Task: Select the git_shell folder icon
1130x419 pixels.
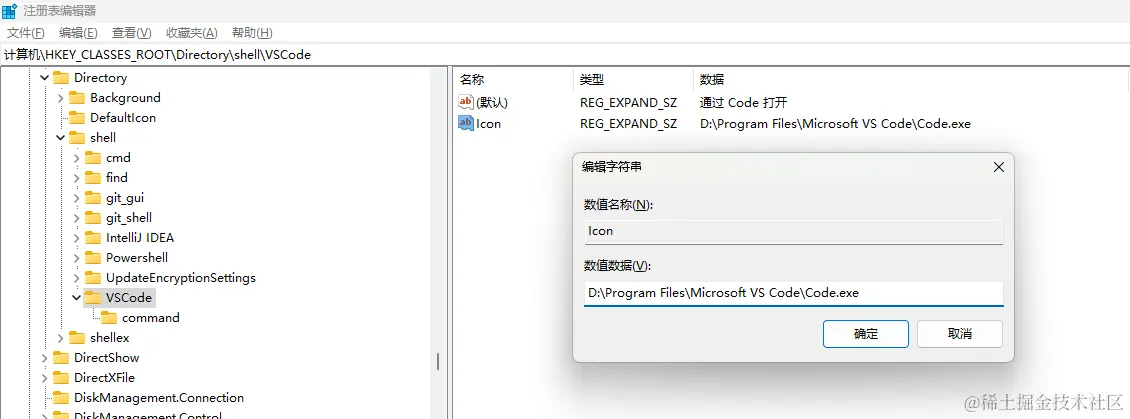Action: 93,218
